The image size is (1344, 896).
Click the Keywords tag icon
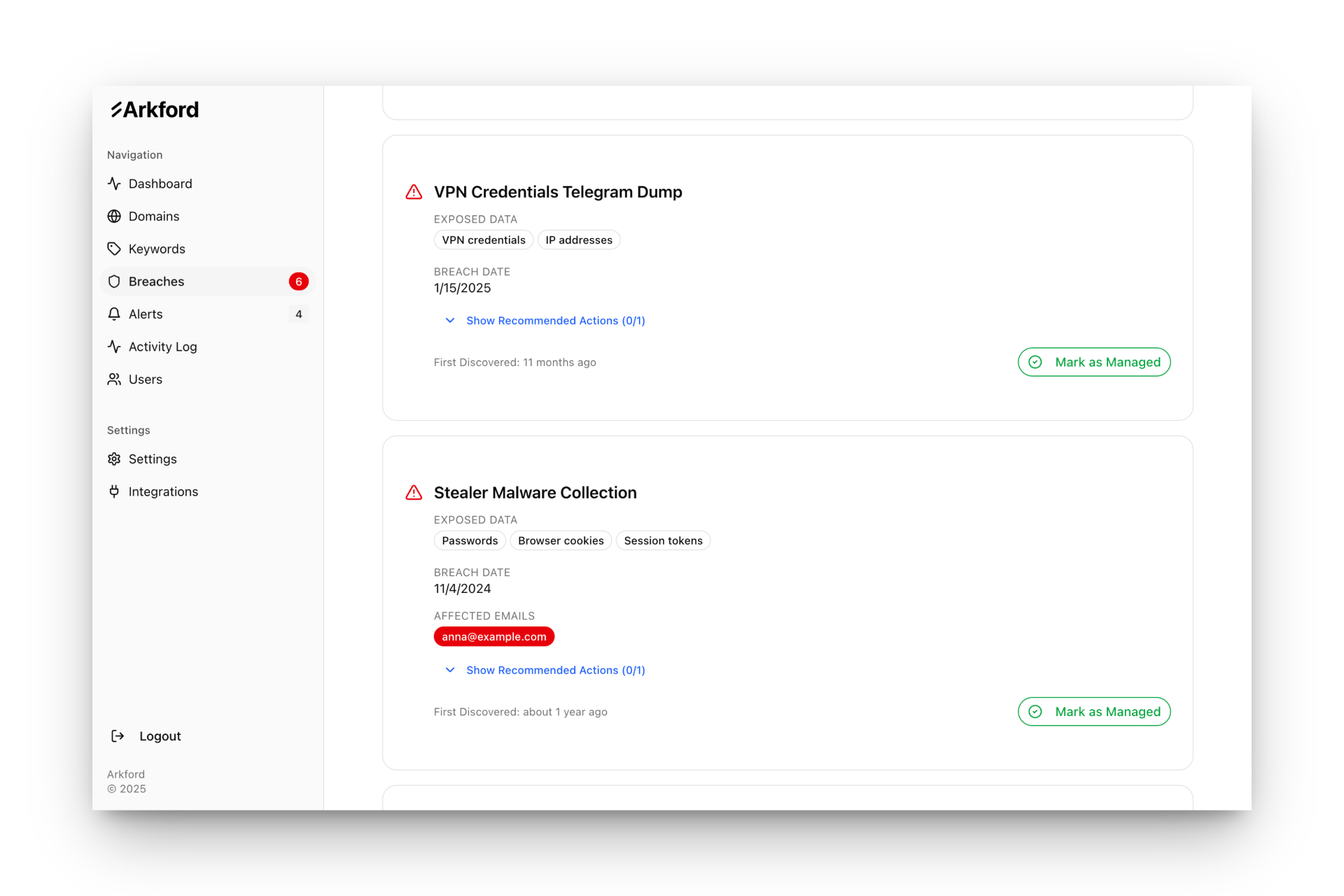[x=114, y=249]
